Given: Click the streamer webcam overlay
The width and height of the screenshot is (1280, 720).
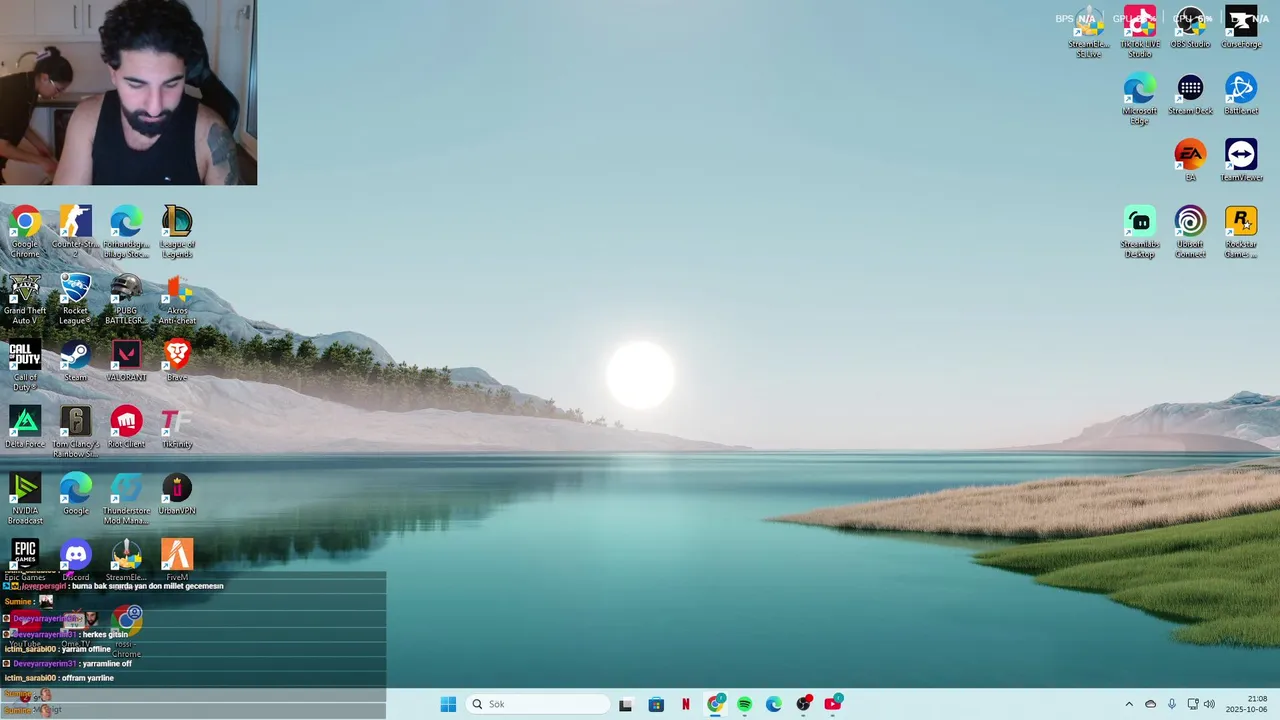Looking at the screenshot, I should tap(128, 92).
